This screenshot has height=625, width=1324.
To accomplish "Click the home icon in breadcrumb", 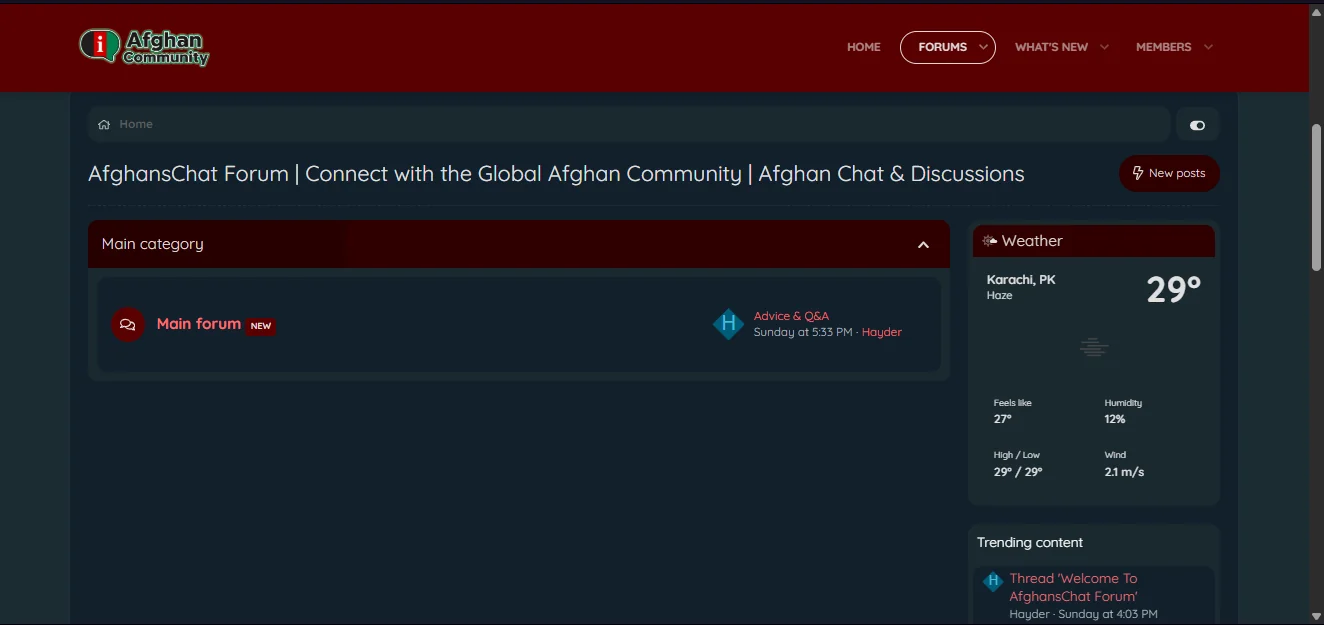I will [104, 125].
